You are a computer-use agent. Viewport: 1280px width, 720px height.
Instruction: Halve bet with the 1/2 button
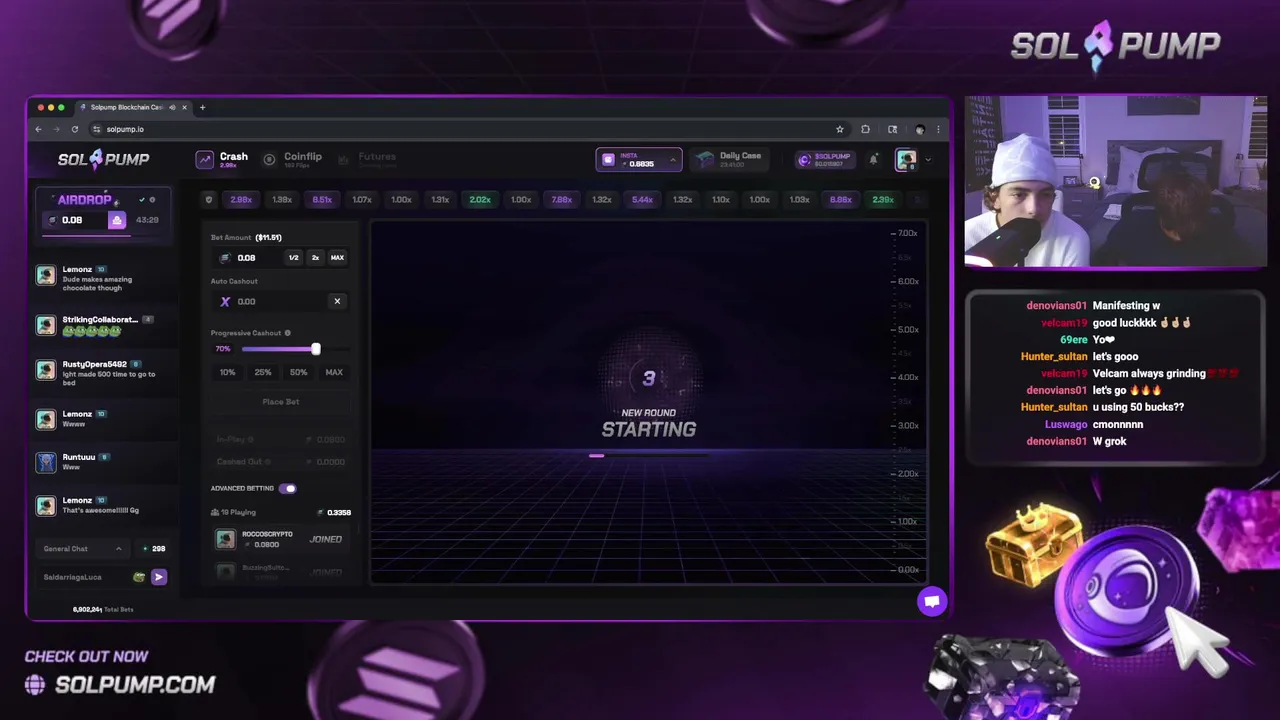point(293,258)
